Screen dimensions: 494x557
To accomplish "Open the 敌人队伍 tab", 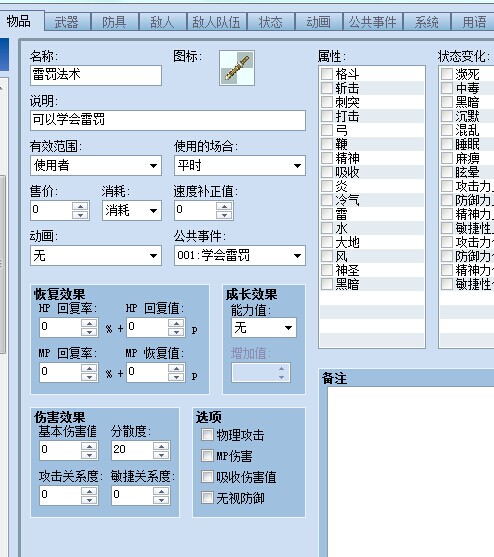I will [x=216, y=22].
